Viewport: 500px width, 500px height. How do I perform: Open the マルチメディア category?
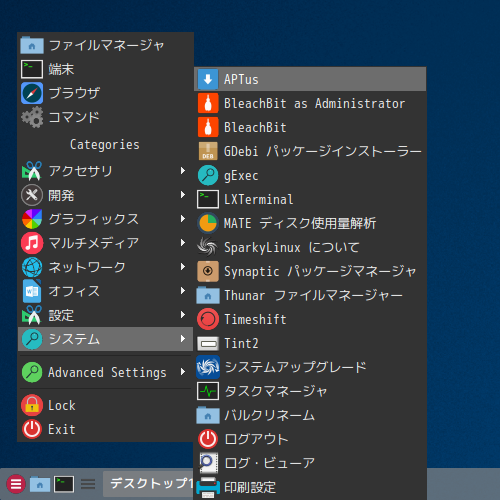pyautogui.click(x=105, y=243)
